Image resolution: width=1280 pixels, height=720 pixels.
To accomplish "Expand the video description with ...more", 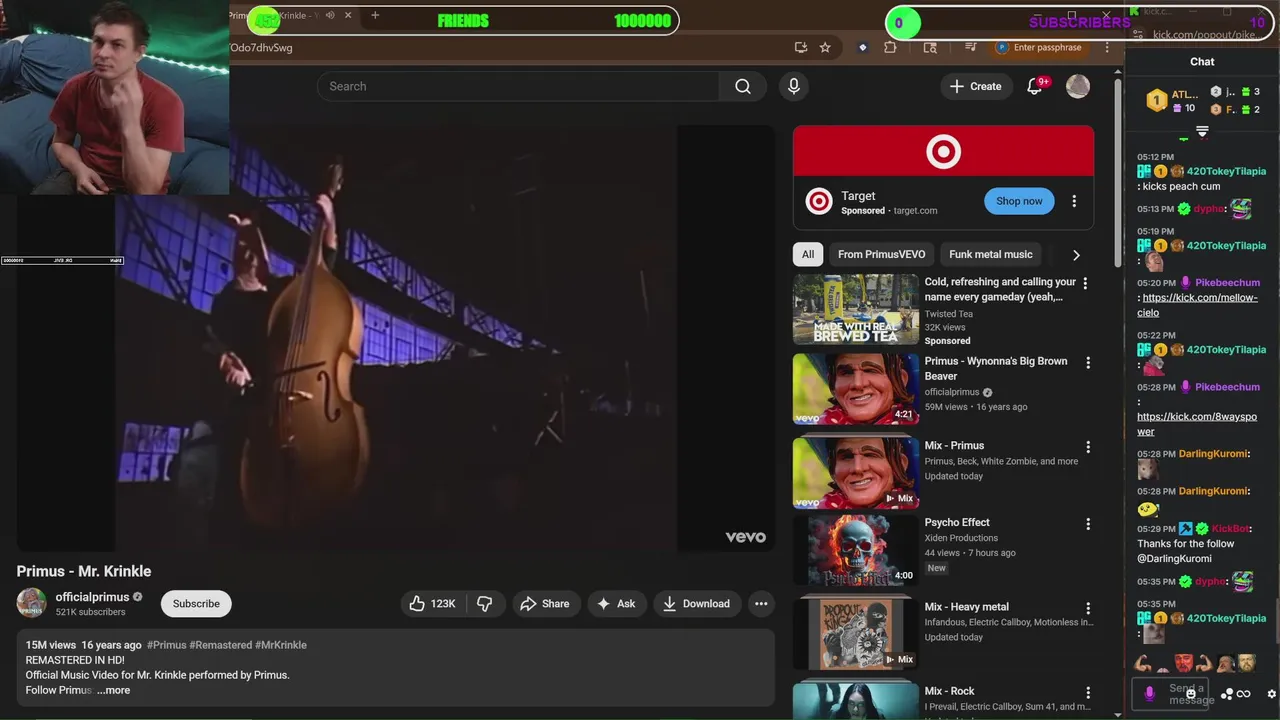I will (113, 690).
